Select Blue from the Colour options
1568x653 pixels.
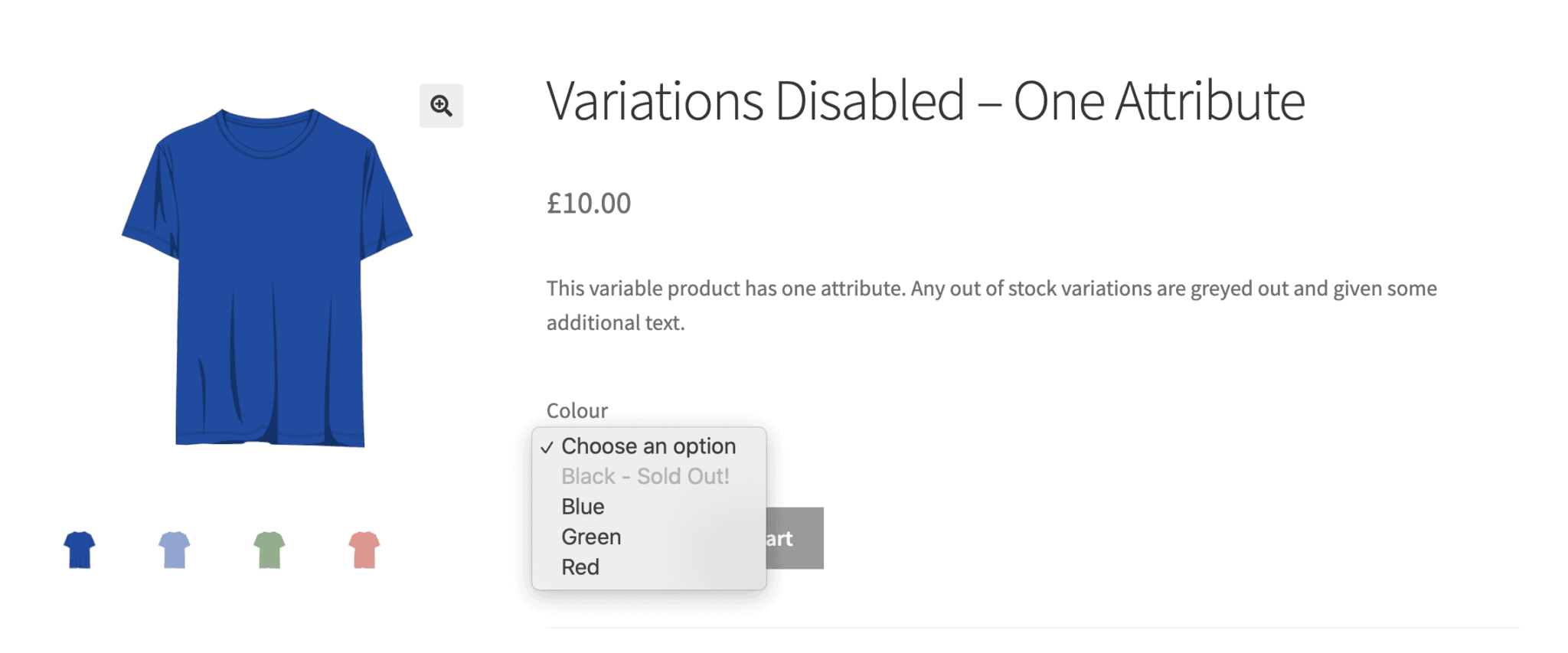(582, 506)
